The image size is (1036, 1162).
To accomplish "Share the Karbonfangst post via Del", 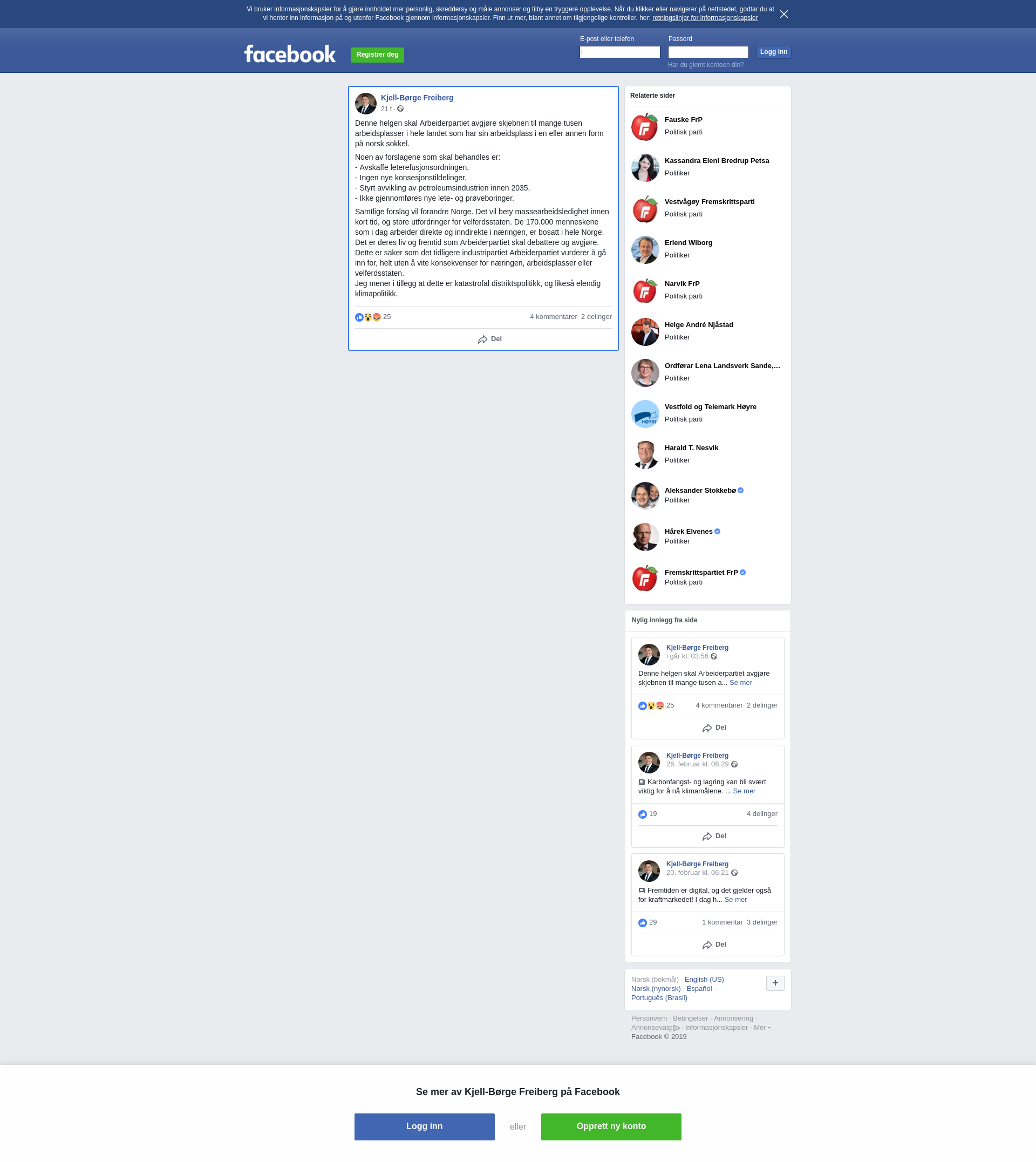I will [x=714, y=836].
